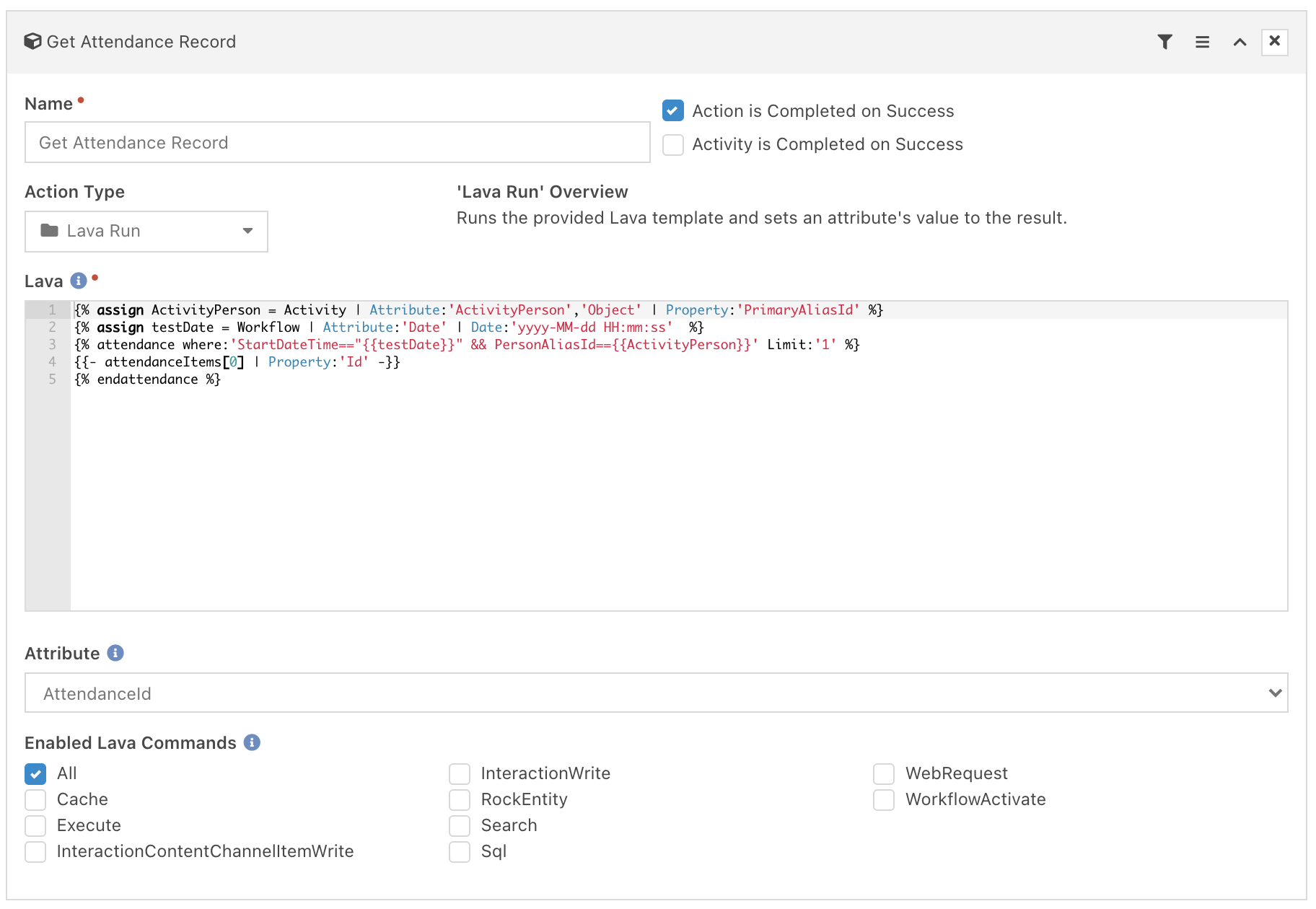Click the testDate assign line in editor
The width and height of the screenshot is (1316, 909).
(389, 328)
